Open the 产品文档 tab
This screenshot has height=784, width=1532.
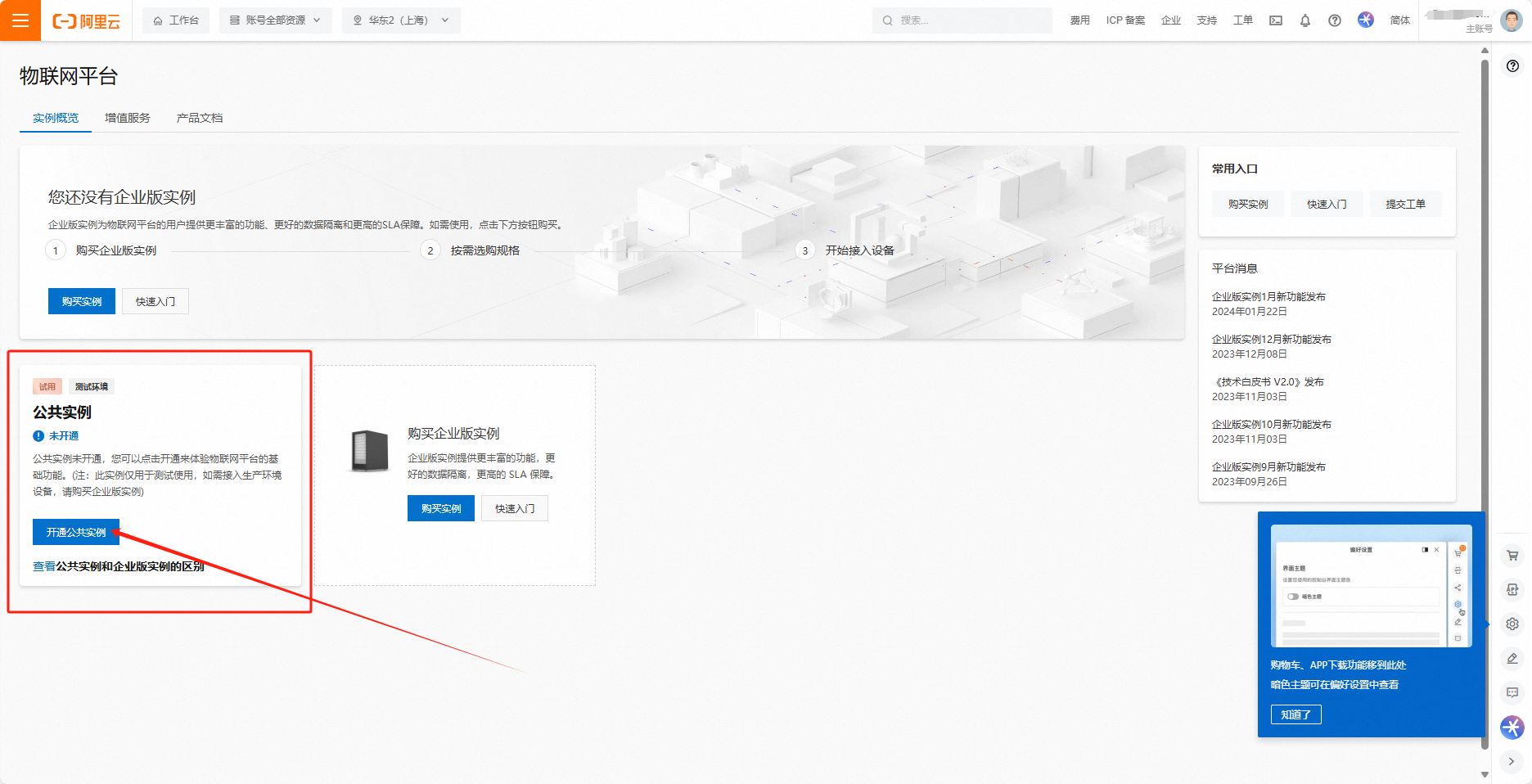199,118
